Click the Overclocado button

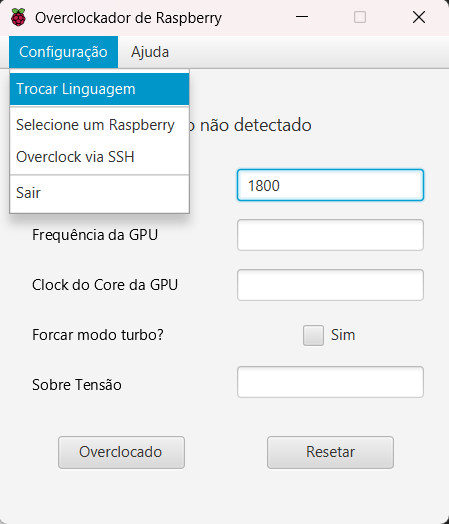click(x=121, y=452)
